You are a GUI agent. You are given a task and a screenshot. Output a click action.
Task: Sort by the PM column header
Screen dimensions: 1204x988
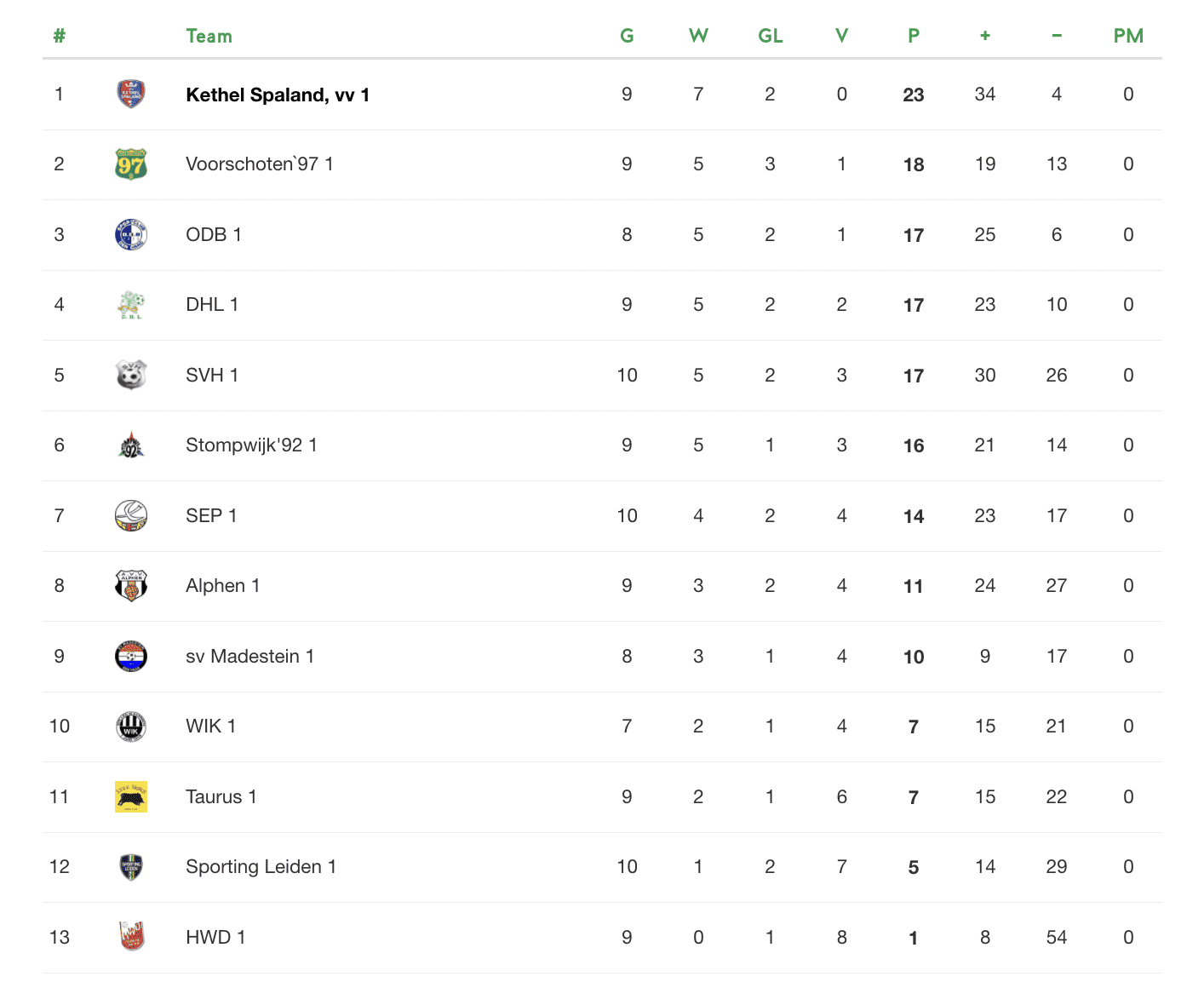(1128, 36)
